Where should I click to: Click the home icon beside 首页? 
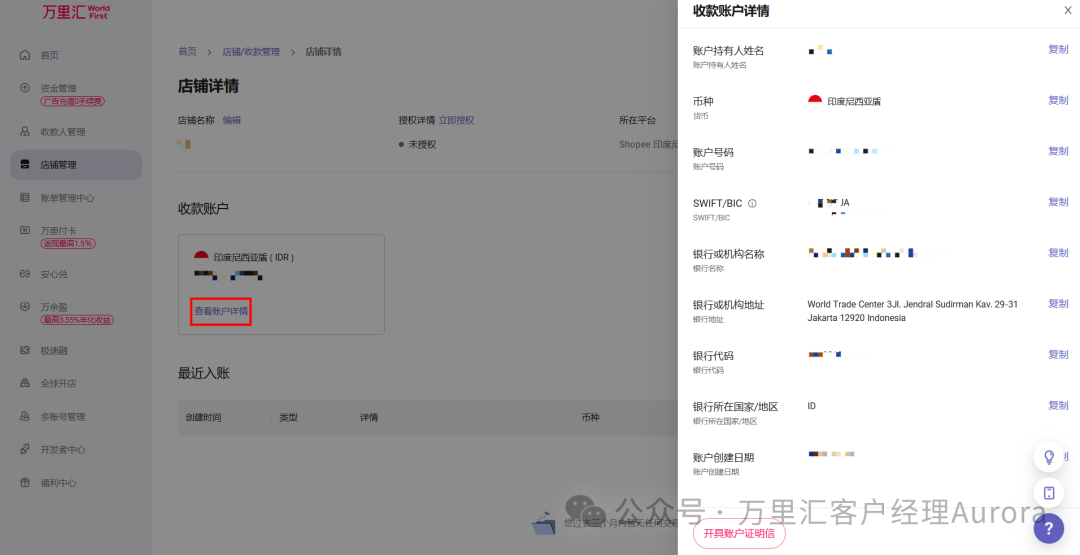pos(25,55)
